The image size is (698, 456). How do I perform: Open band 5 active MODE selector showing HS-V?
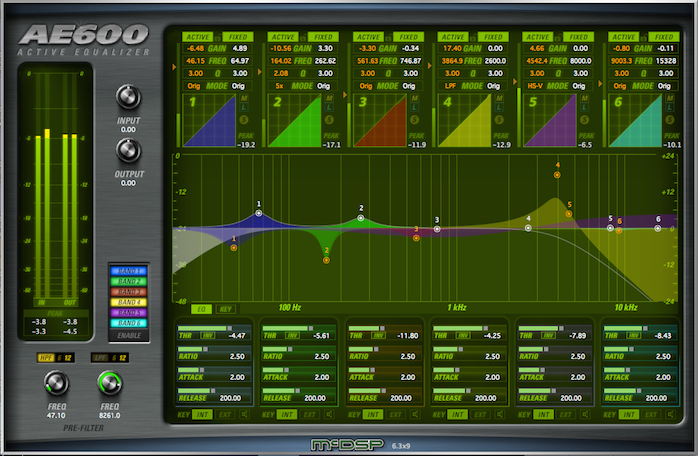pyautogui.click(x=535, y=86)
